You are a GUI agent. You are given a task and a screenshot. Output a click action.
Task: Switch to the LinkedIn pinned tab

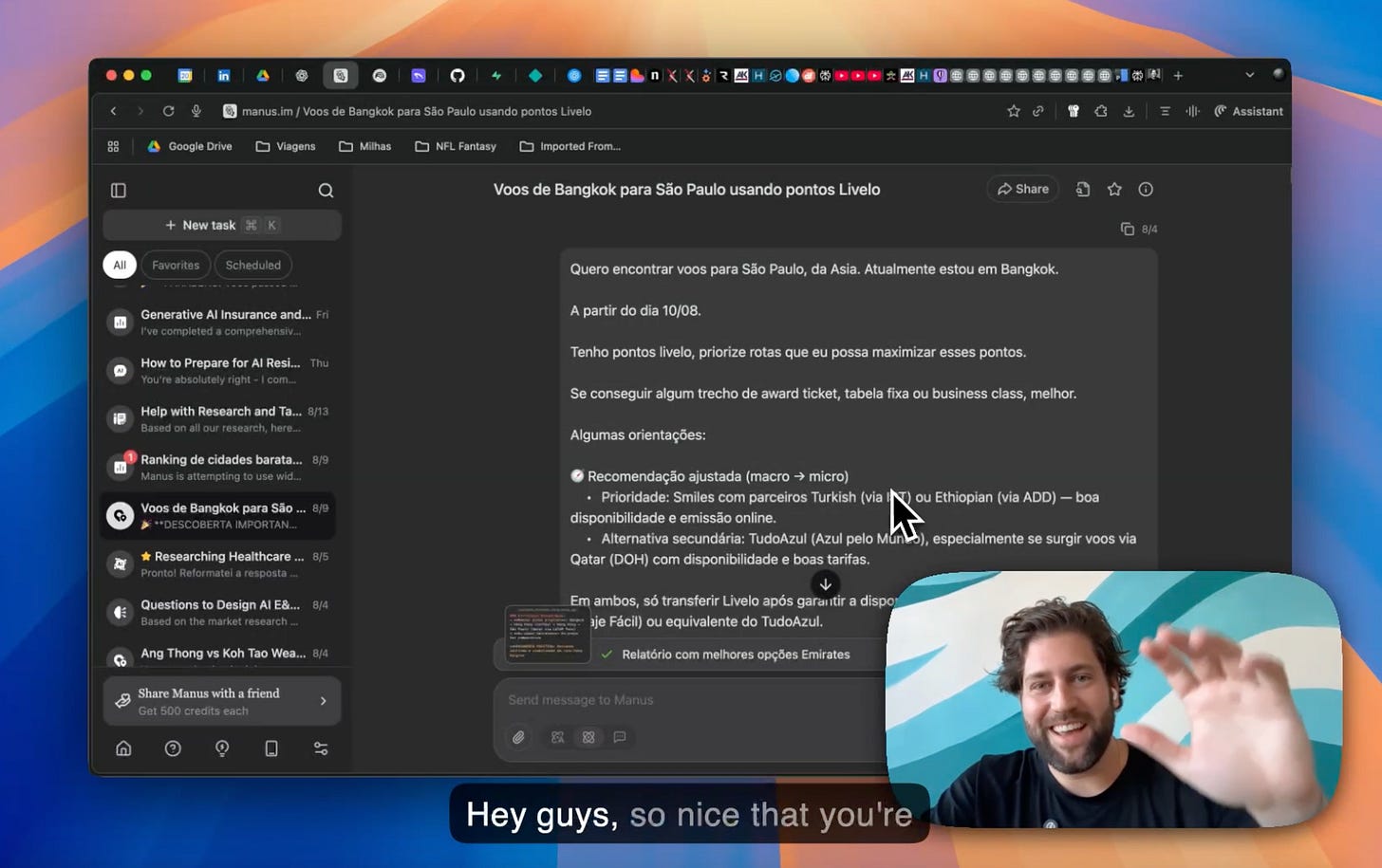click(x=224, y=76)
